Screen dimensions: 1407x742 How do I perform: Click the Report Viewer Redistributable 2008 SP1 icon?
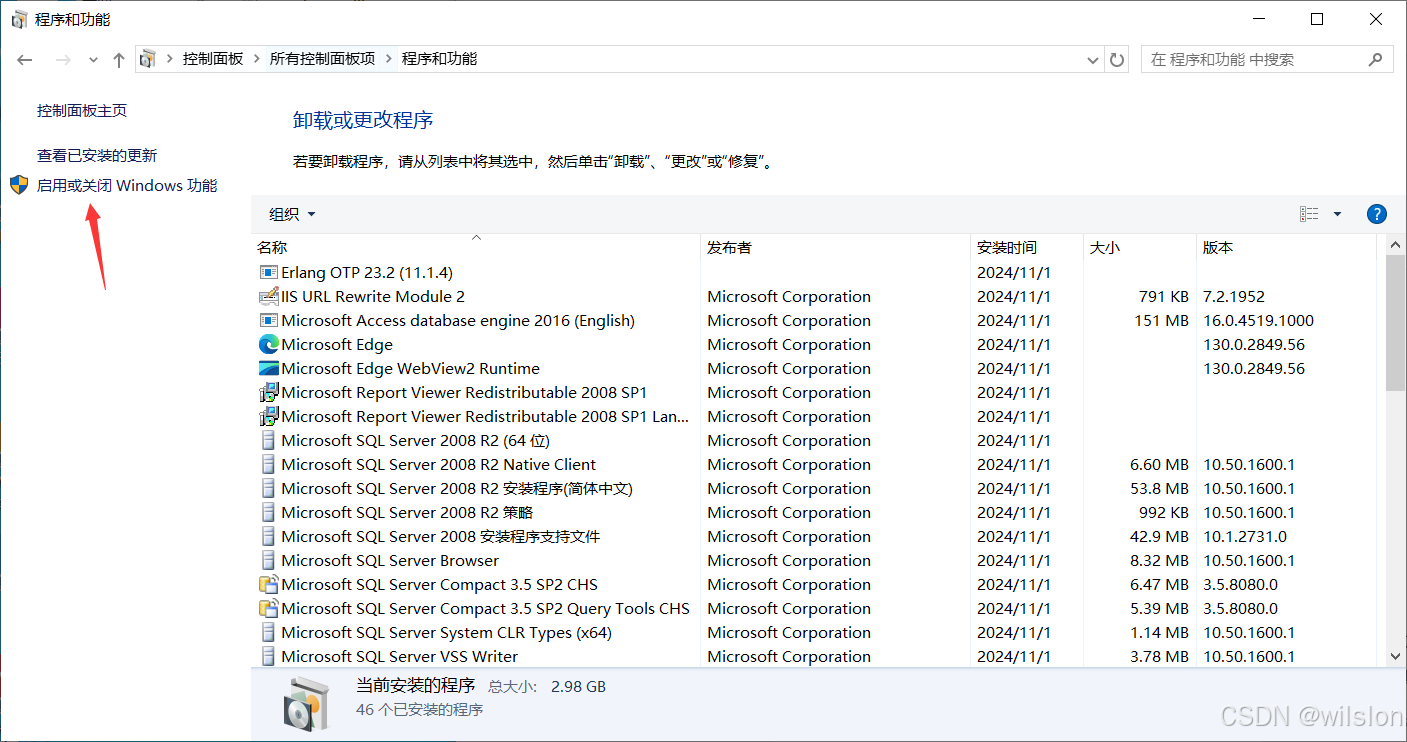[268, 392]
